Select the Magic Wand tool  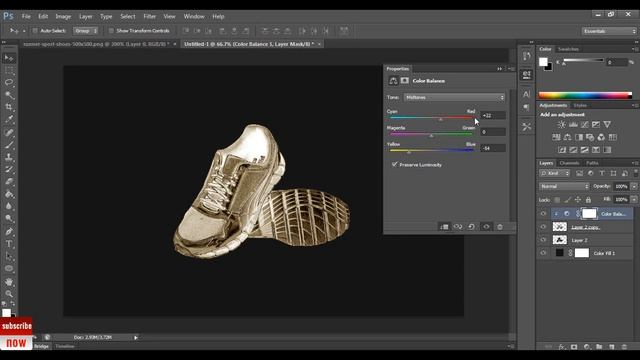point(9,95)
